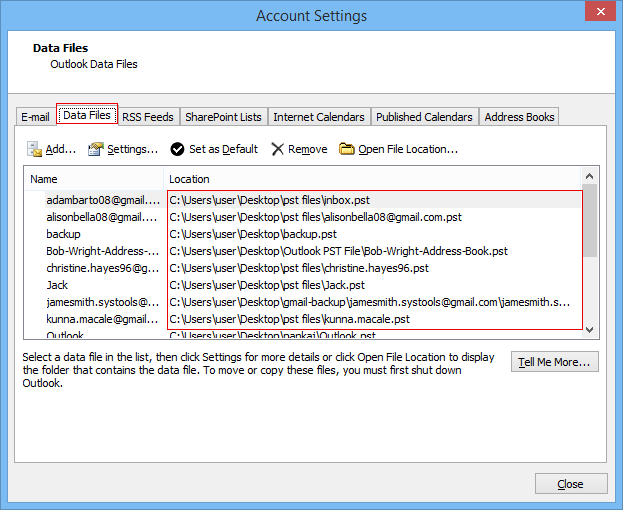Click the Jack.pst location path

[267, 285]
